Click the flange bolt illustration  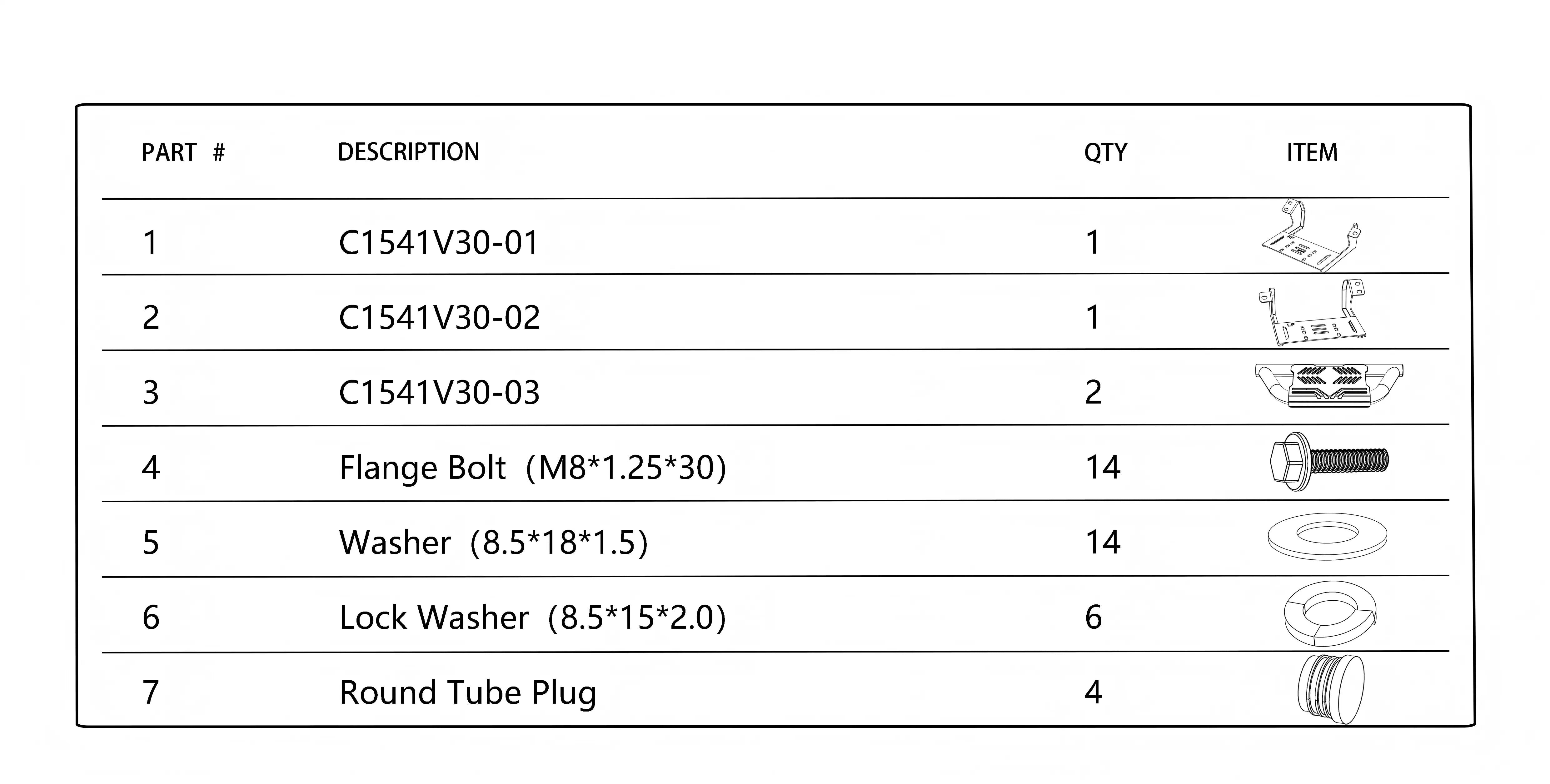(x=1328, y=461)
